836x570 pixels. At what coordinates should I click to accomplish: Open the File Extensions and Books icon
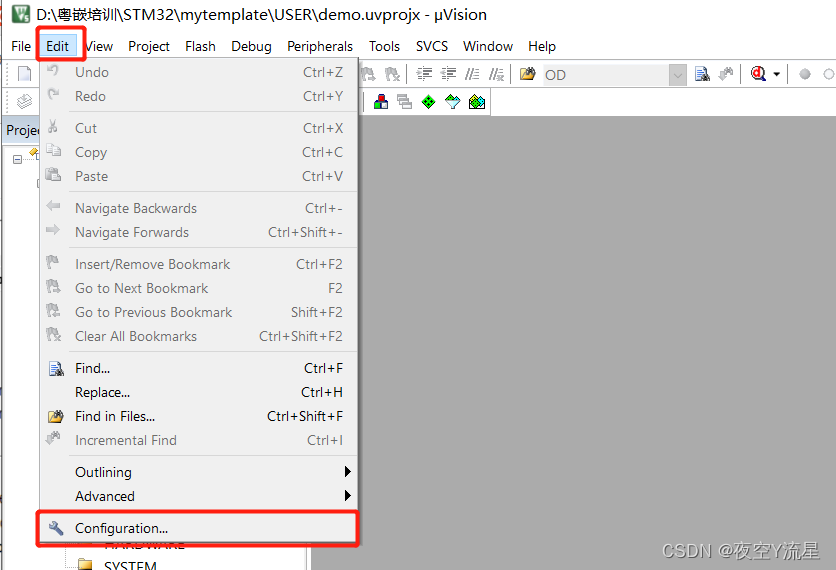(381, 101)
